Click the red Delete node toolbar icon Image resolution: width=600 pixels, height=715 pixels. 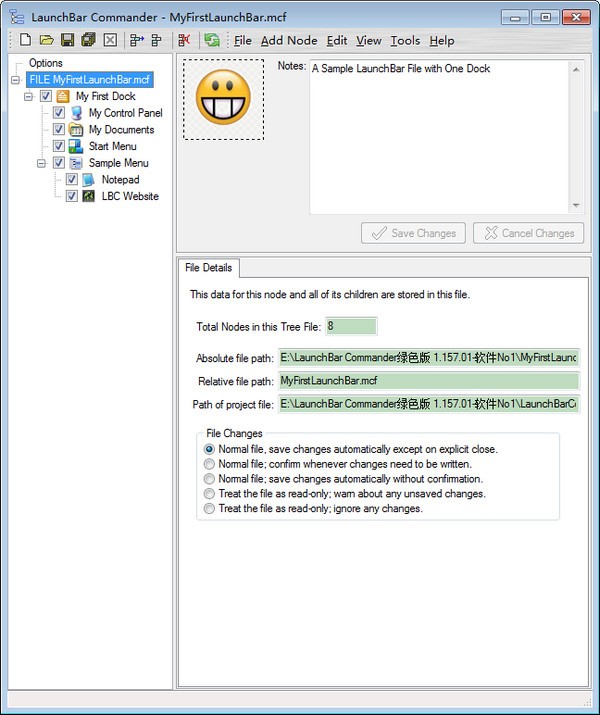(184, 40)
